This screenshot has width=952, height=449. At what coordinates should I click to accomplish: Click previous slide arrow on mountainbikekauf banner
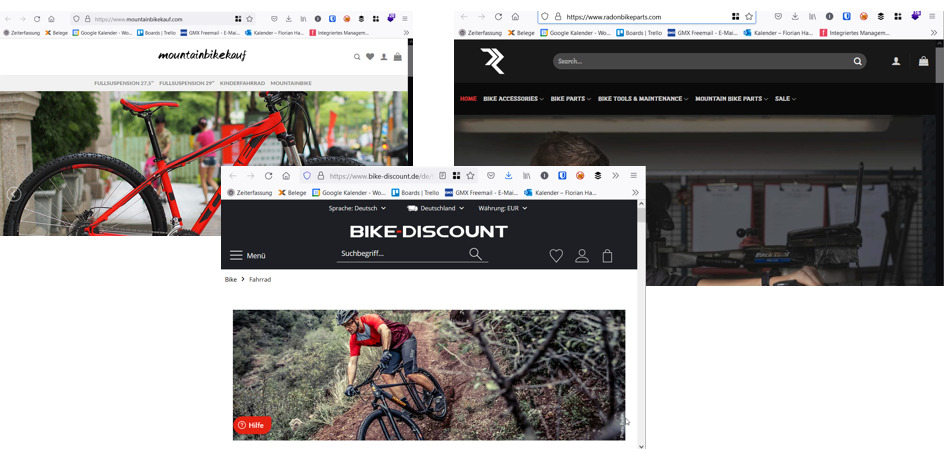[13, 194]
